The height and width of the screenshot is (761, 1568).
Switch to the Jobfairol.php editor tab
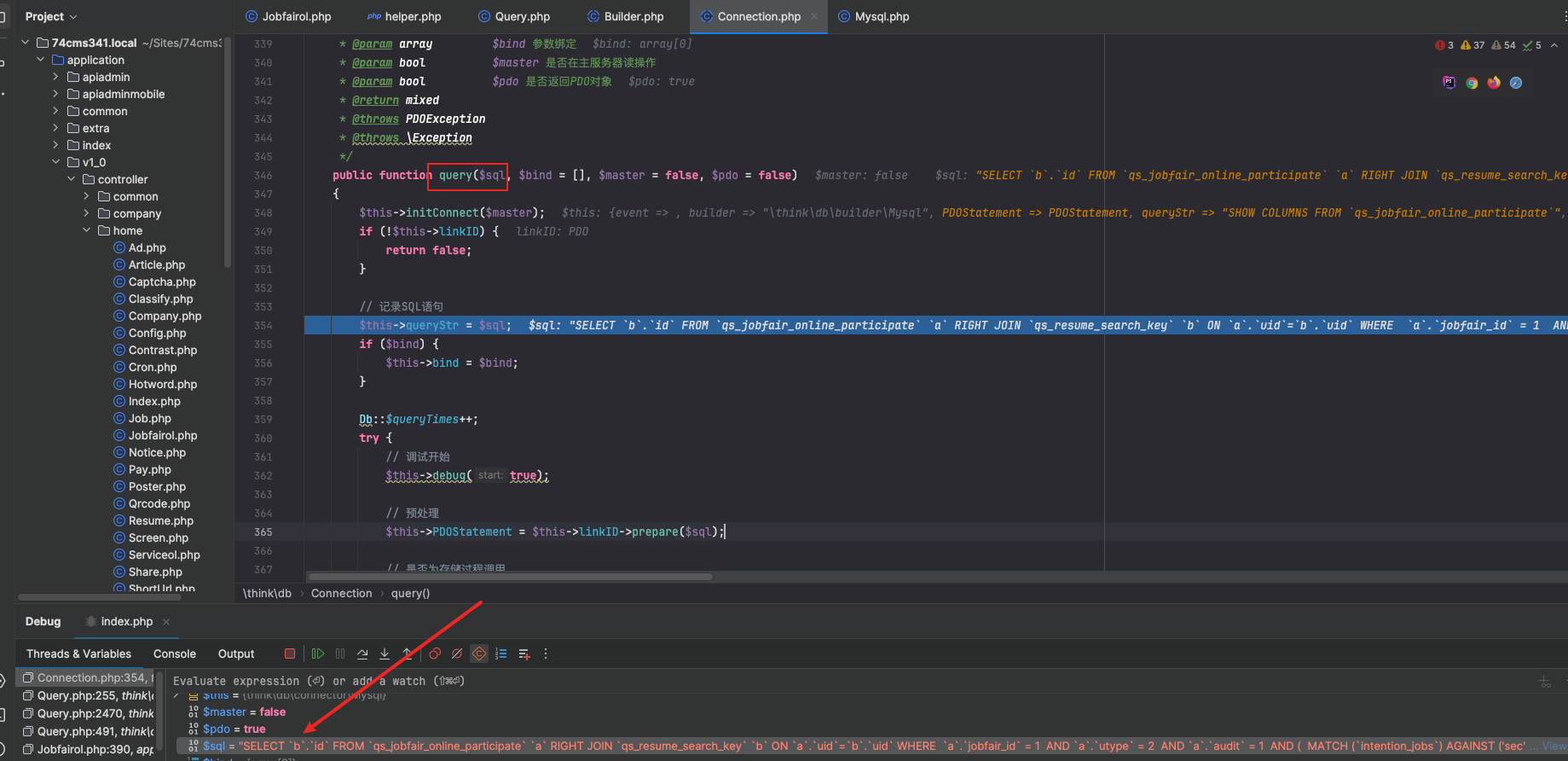(288, 16)
